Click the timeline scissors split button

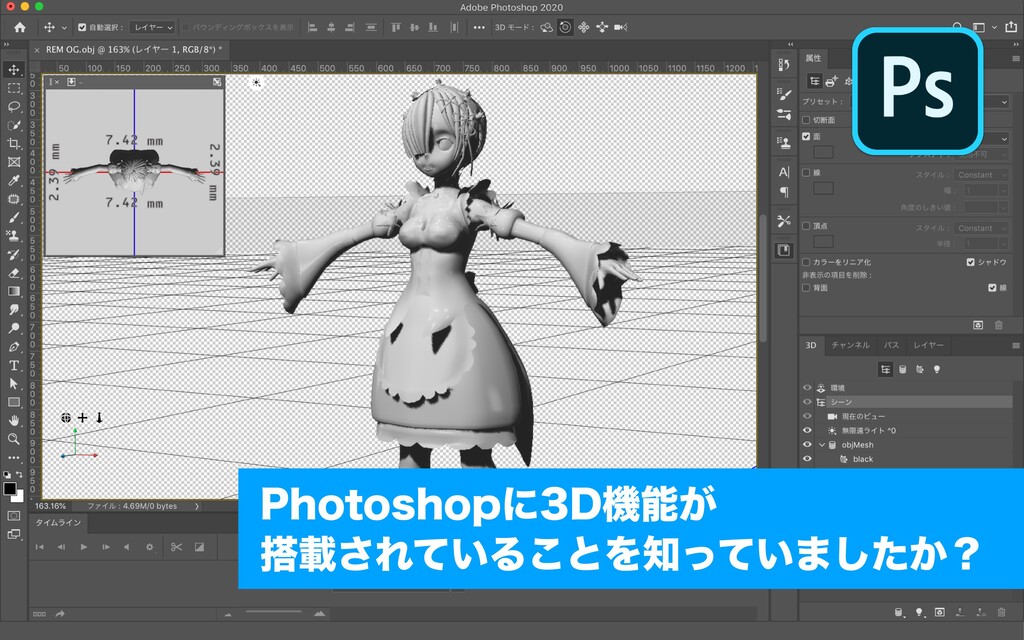click(x=176, y=547)
